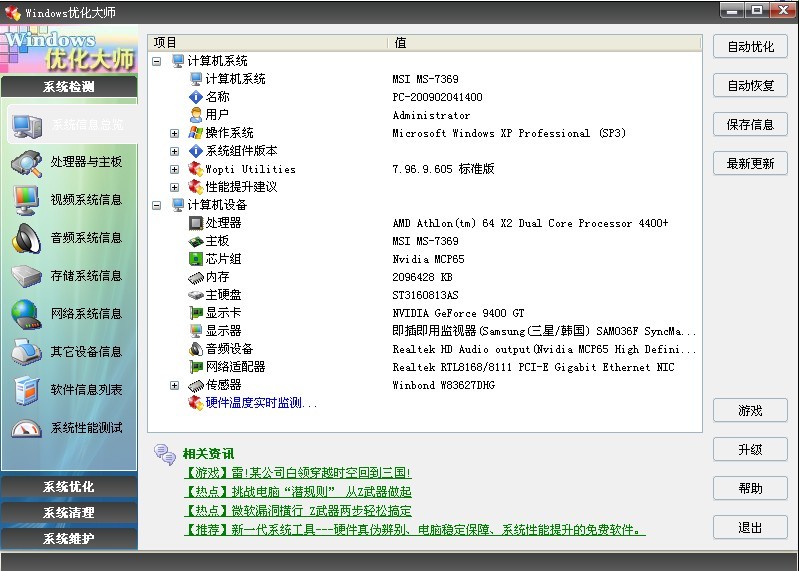Select the 'NVIDIA GeForce 9400 GT' value
799x571 pixels.
click(458, 313)
